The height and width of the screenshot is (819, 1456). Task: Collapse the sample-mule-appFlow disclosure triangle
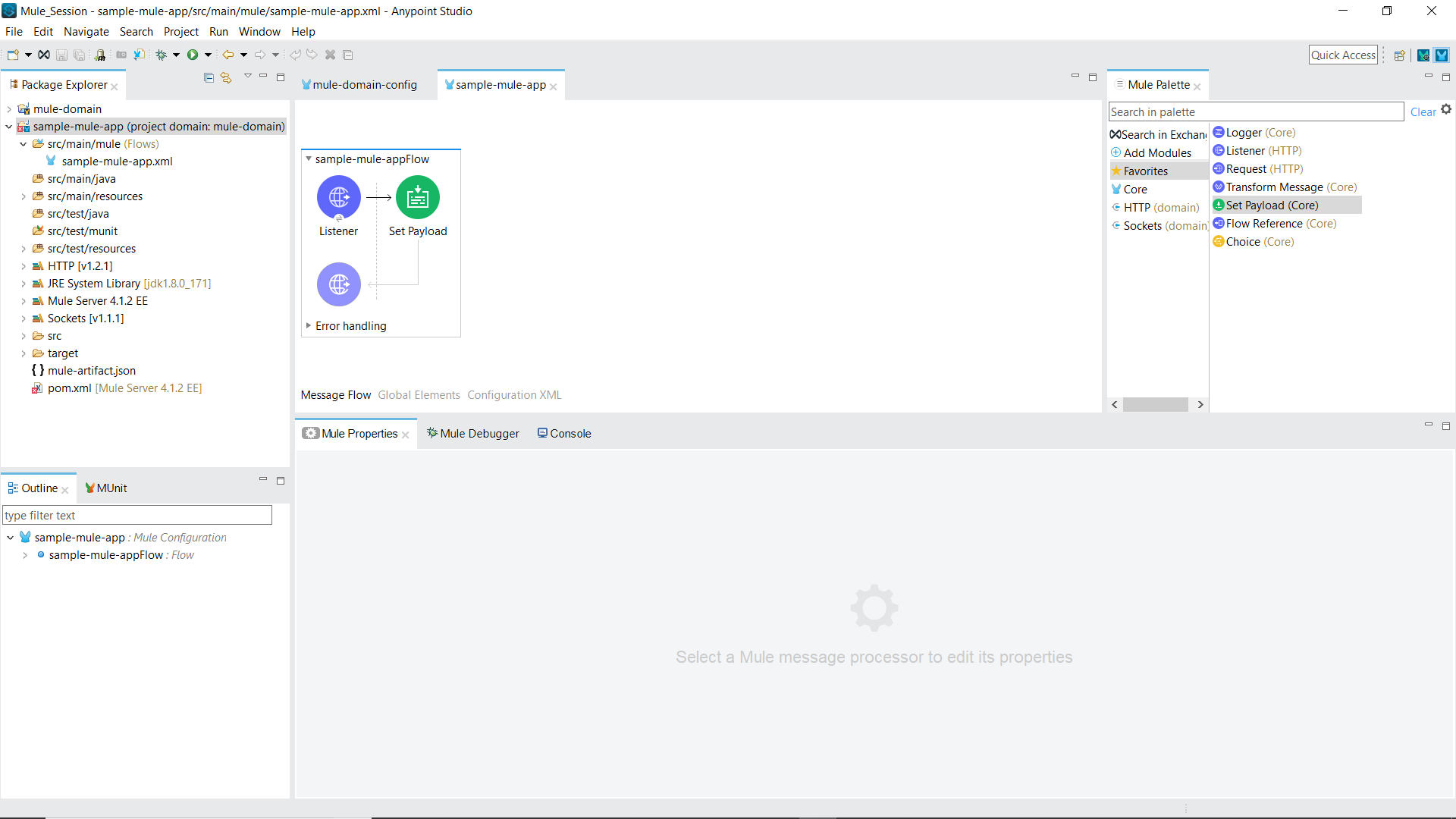click(309, 158)
